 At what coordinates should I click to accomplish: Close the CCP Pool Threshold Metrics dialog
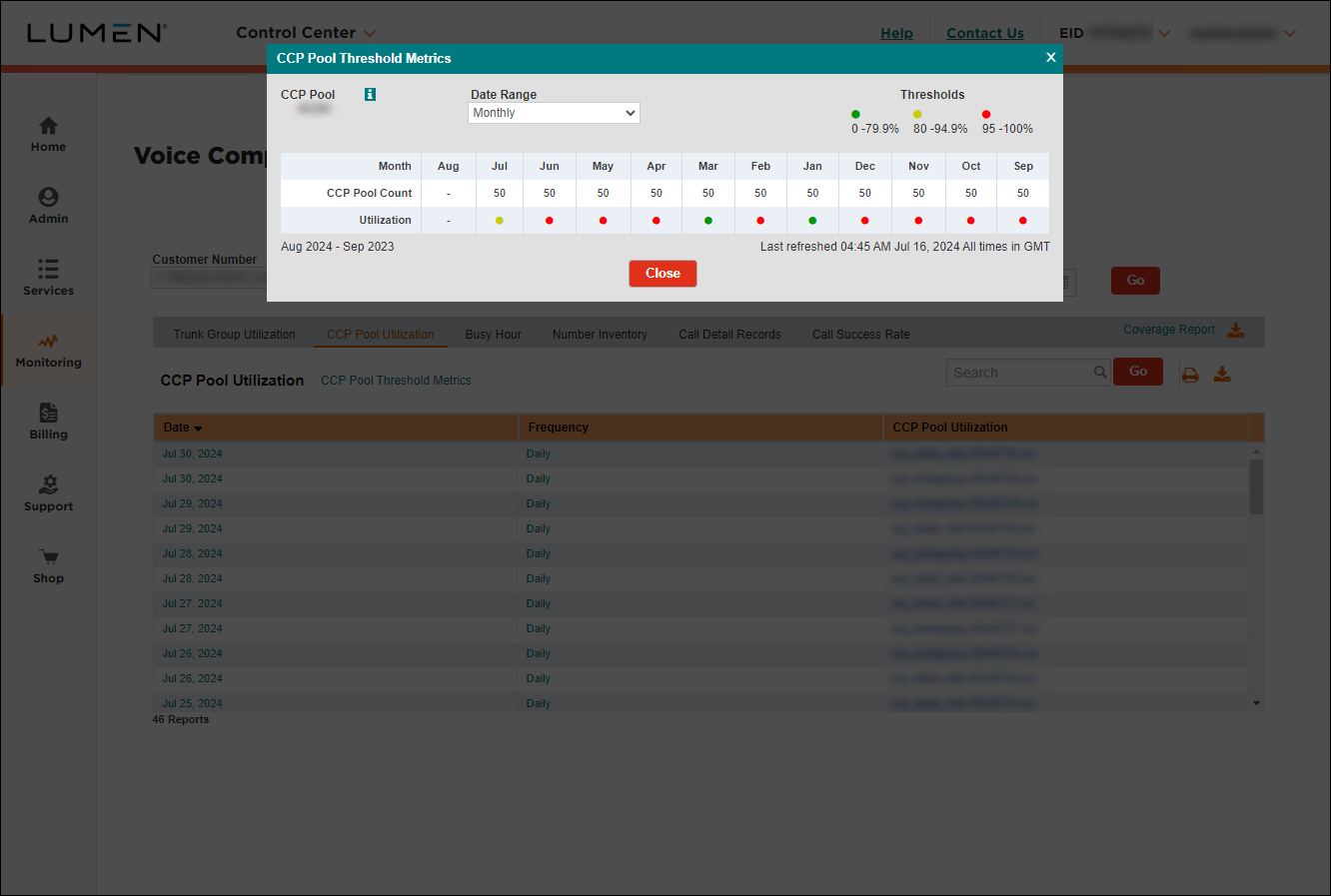(1050, 57)
